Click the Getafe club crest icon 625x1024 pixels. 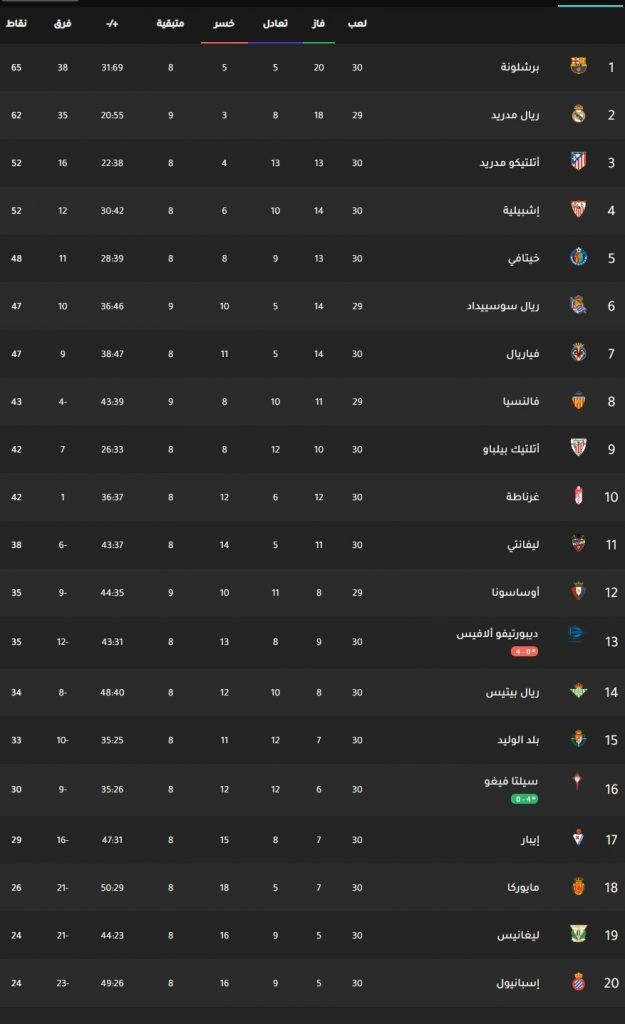tap(578, 257)
